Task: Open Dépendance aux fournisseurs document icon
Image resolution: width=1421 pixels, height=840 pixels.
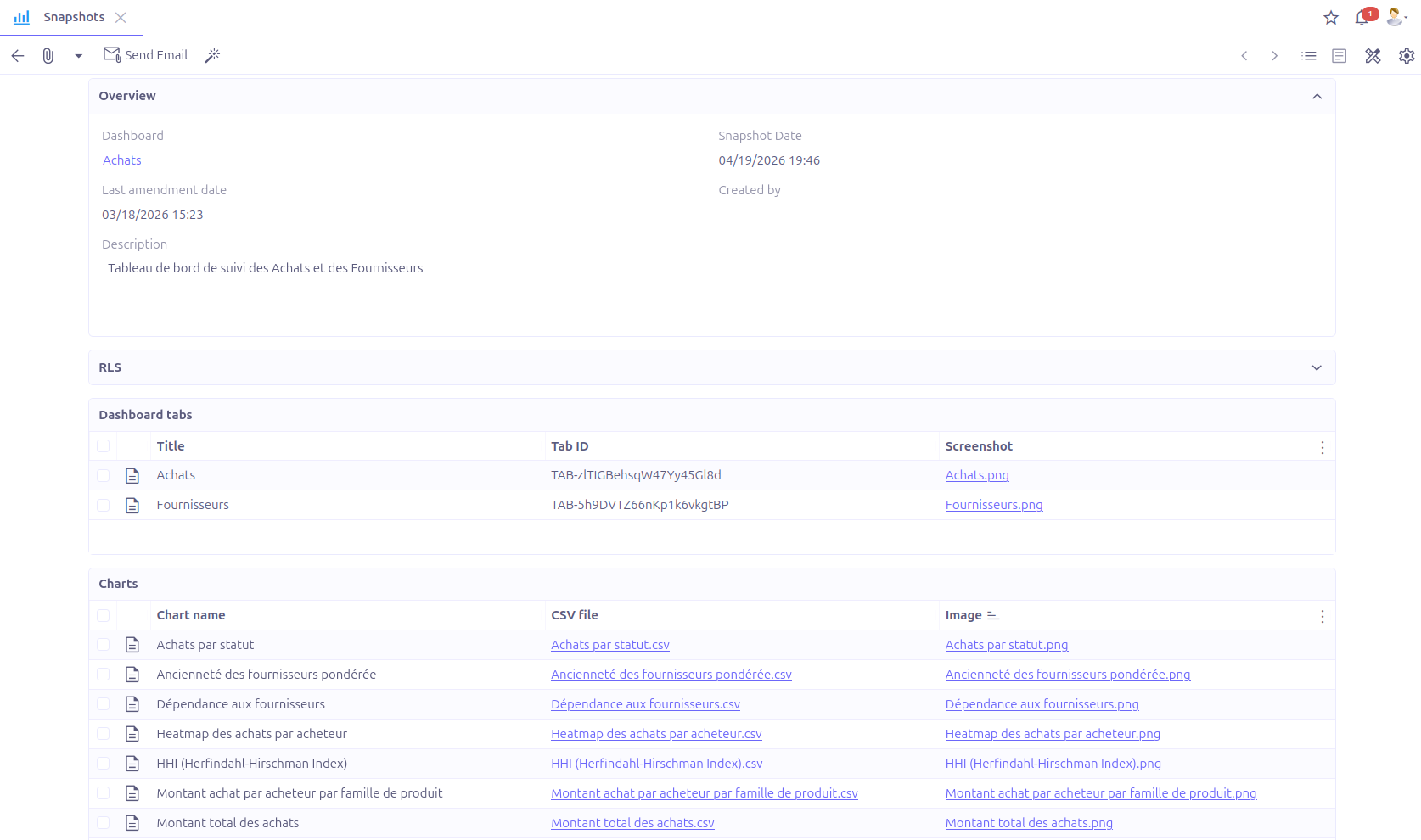Action: click(x=132, y=704)
